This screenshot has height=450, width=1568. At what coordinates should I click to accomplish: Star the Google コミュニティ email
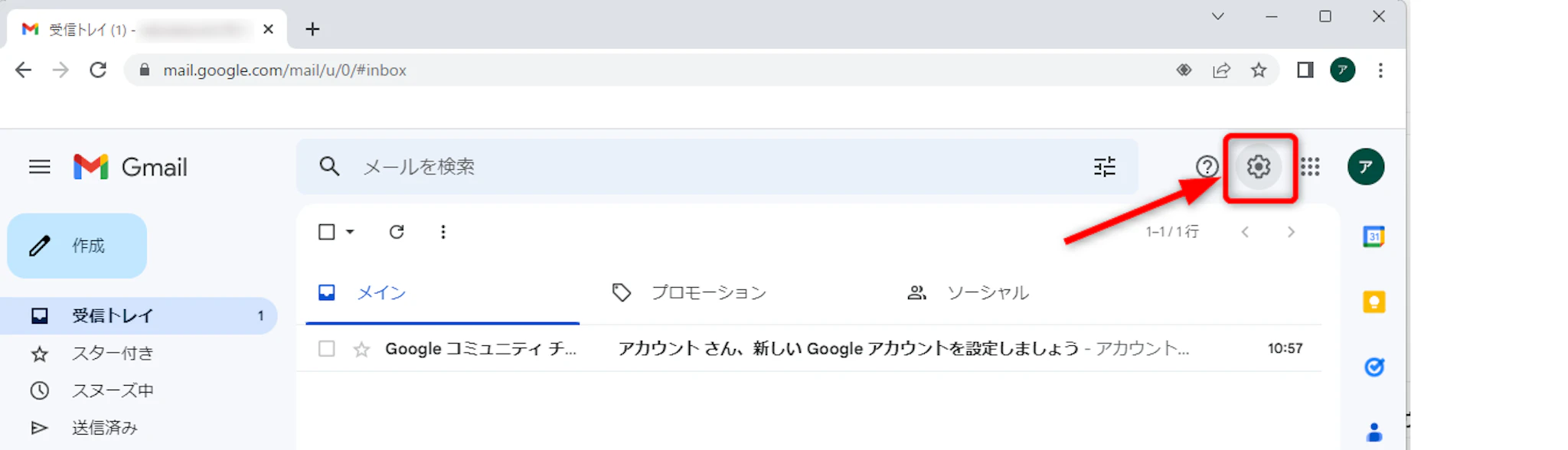pyautogui.click(x=361, y=350)
